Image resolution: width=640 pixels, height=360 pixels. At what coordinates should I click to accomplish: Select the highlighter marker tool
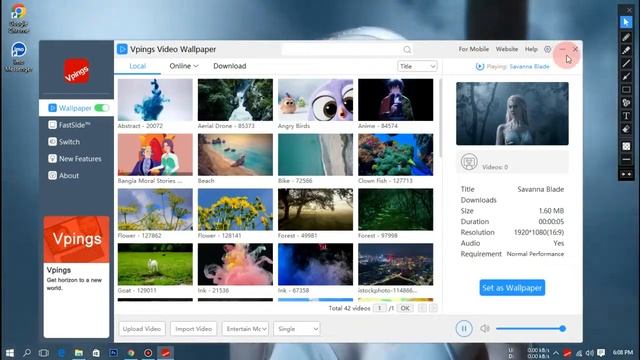click(626, 50)
